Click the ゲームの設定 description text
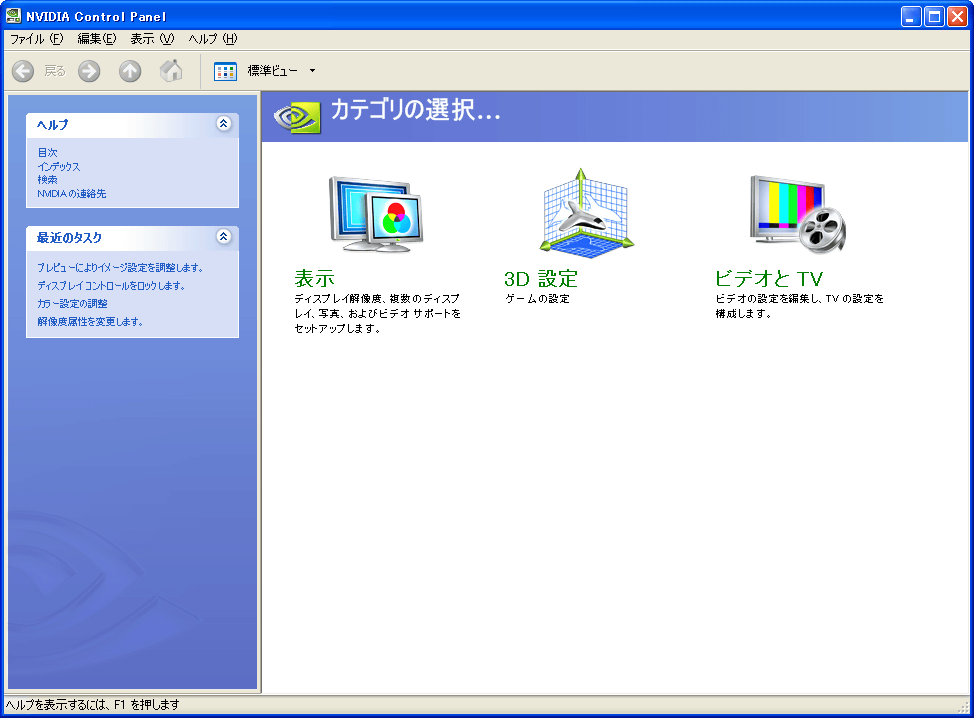974x718 pixels. pos(537,299)
